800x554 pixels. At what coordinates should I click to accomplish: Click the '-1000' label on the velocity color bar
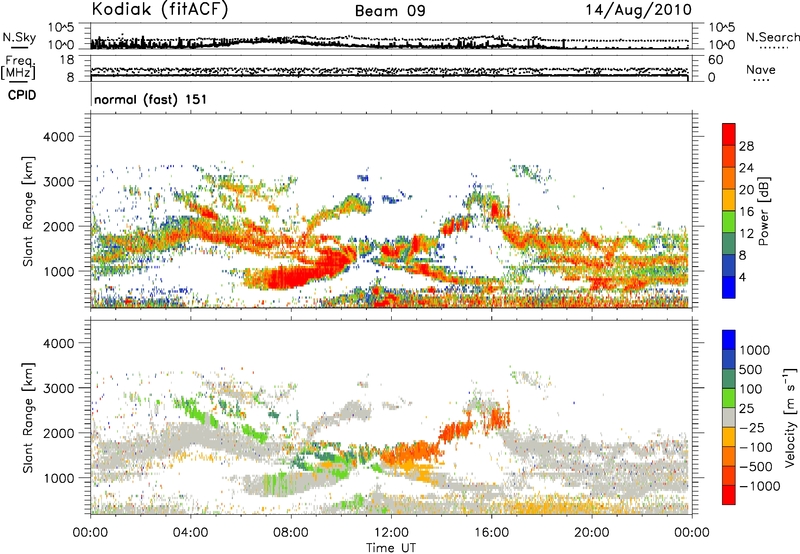coord(759,486)
